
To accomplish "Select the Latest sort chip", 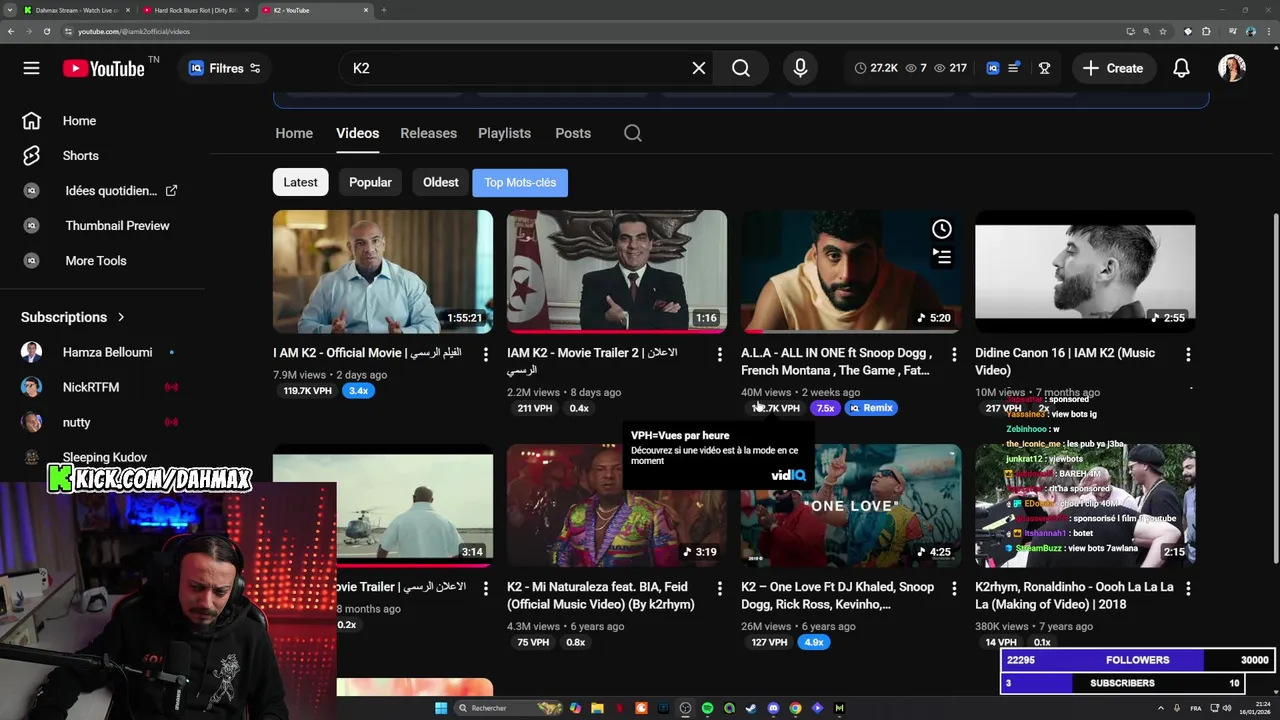I will tap(300, 182).
